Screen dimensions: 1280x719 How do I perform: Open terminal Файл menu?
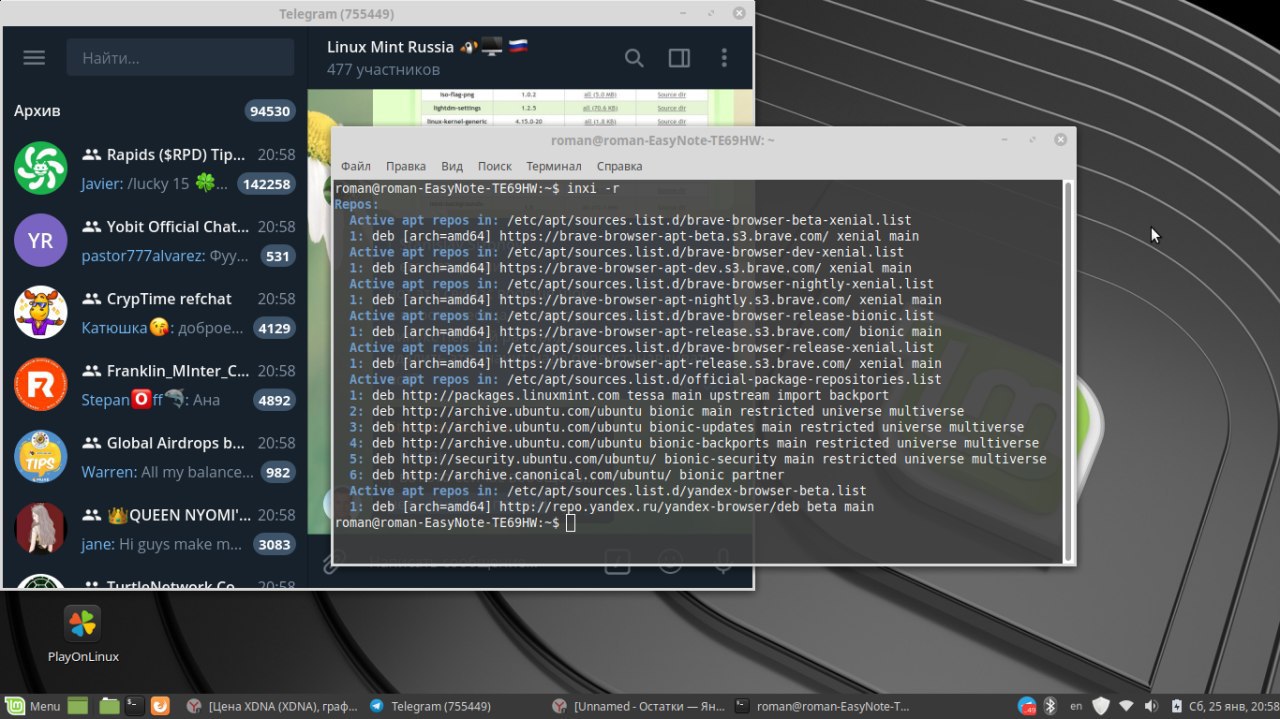tap(355, 166)
